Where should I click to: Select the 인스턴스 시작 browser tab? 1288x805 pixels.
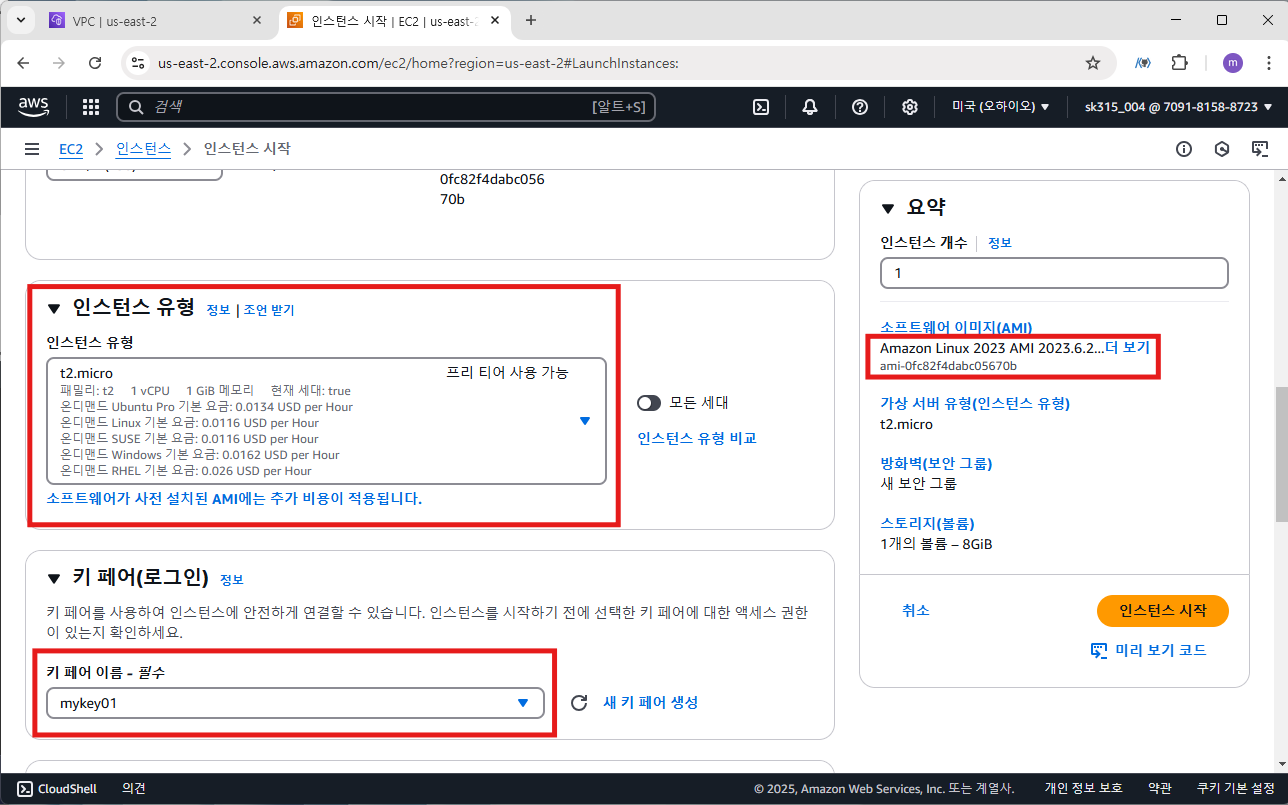point(394,20)
